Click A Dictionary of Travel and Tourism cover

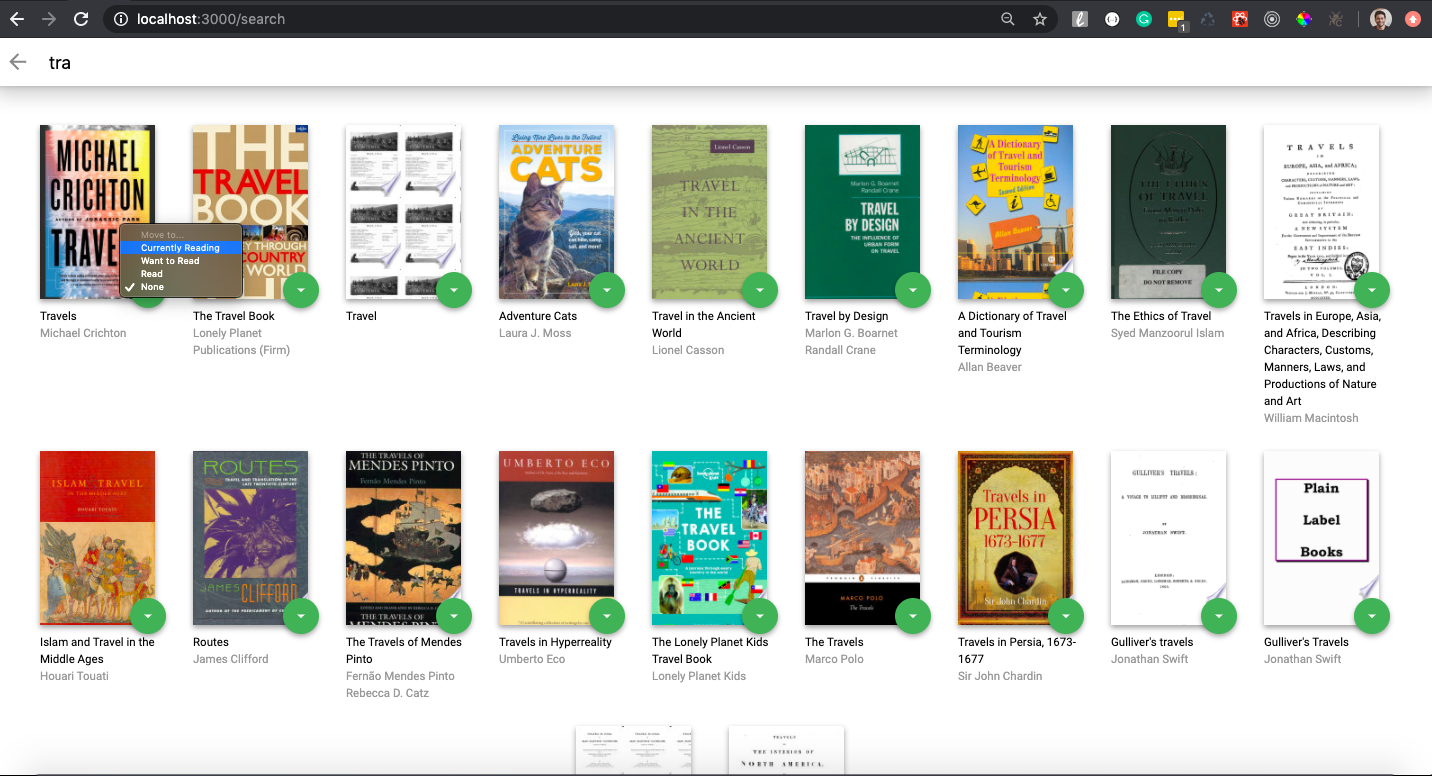[1015, 212]
